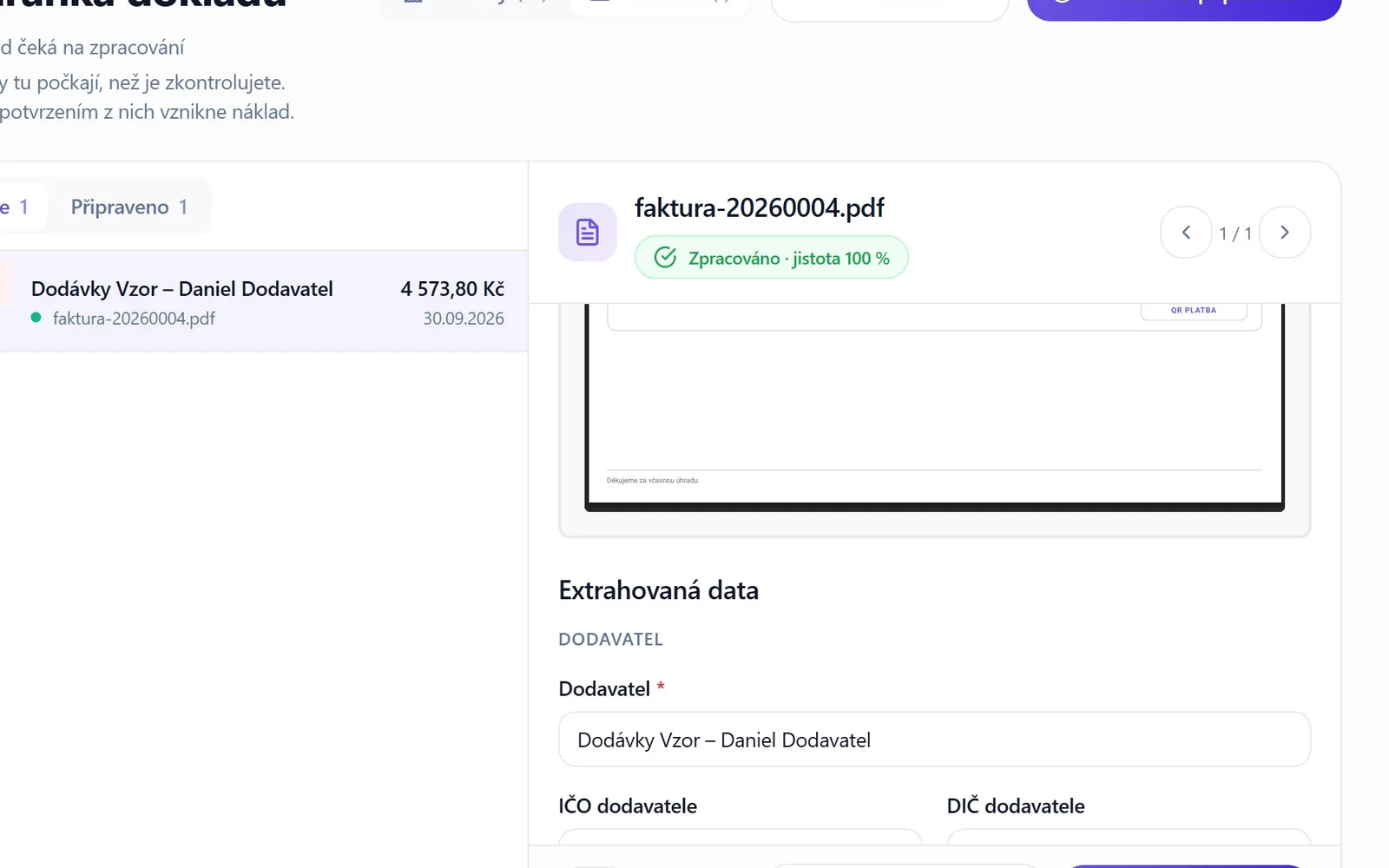Click the green status dot beside faktura-20260004.pdf

point(36,318)
